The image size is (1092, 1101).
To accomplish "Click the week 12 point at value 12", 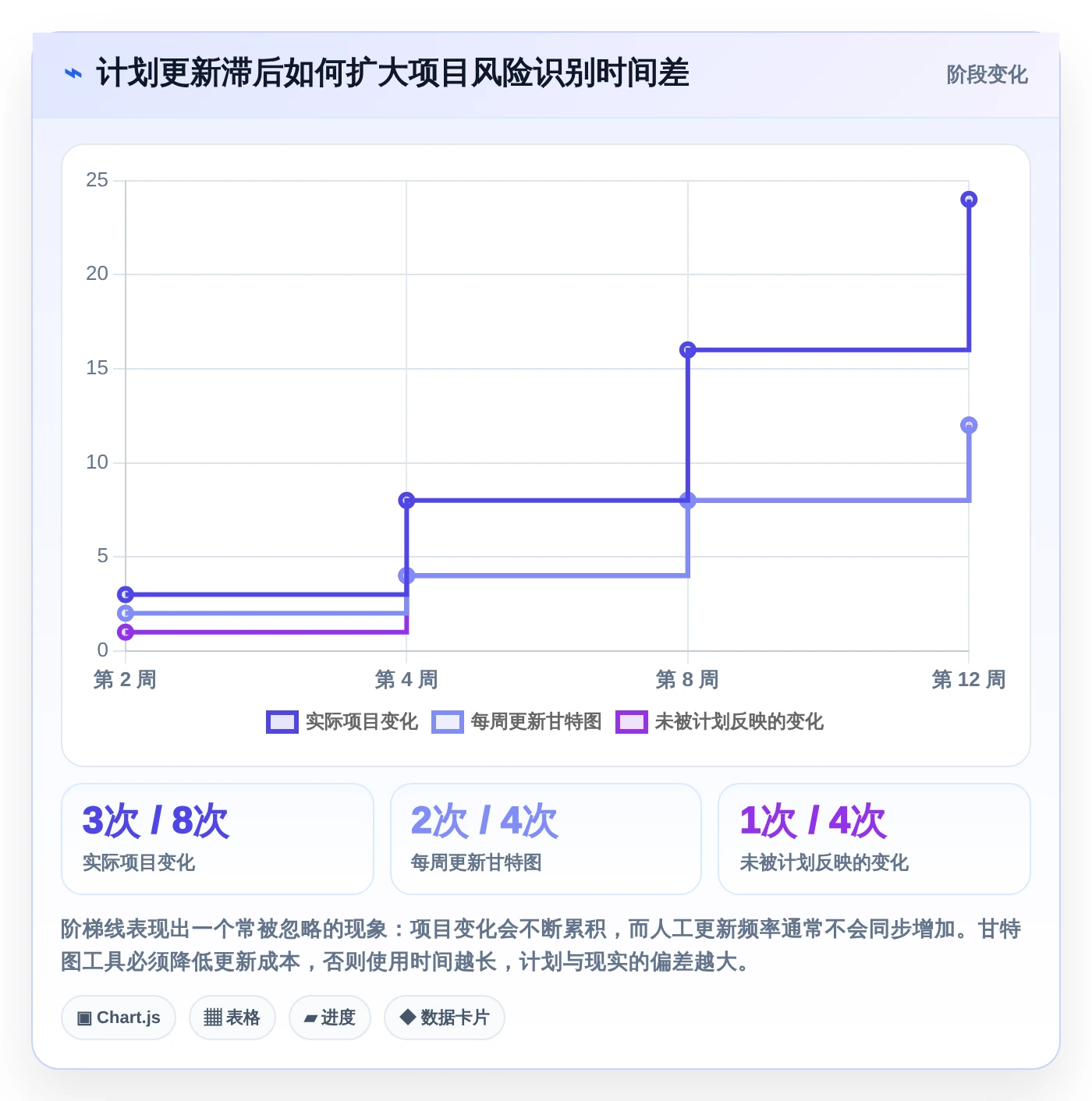I will (x=969, y=425).
